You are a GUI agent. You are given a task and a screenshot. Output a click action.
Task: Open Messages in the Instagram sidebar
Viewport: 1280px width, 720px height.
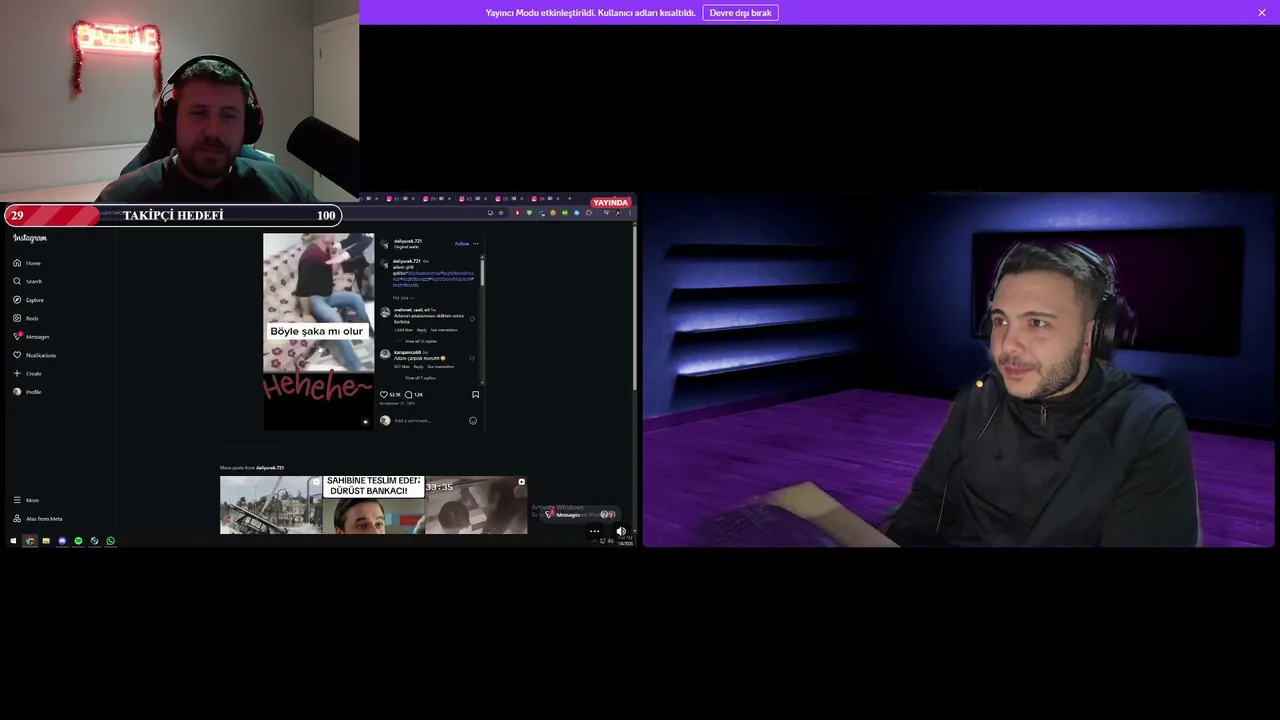(x=31, y=336)
